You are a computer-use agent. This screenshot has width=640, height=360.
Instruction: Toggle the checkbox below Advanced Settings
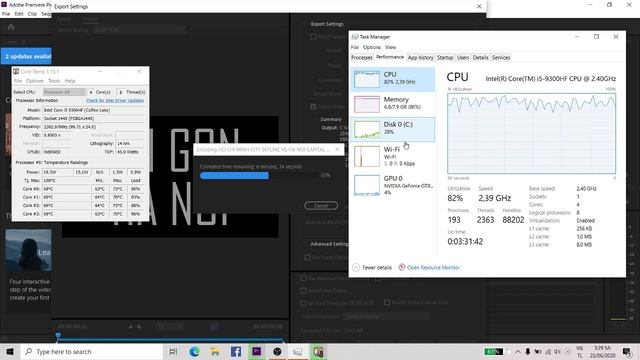click(308, 258)
